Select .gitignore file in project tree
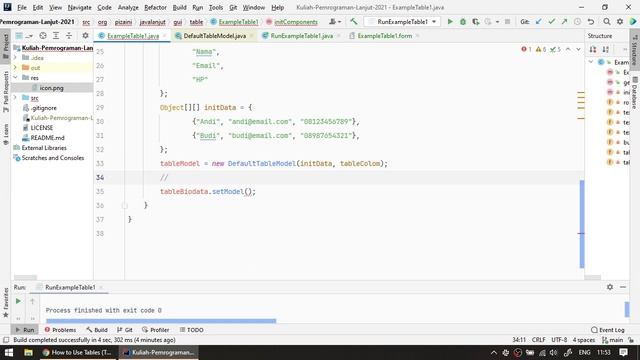The width and height of the screenshot is (640, 360). click(x=44, y=108)
